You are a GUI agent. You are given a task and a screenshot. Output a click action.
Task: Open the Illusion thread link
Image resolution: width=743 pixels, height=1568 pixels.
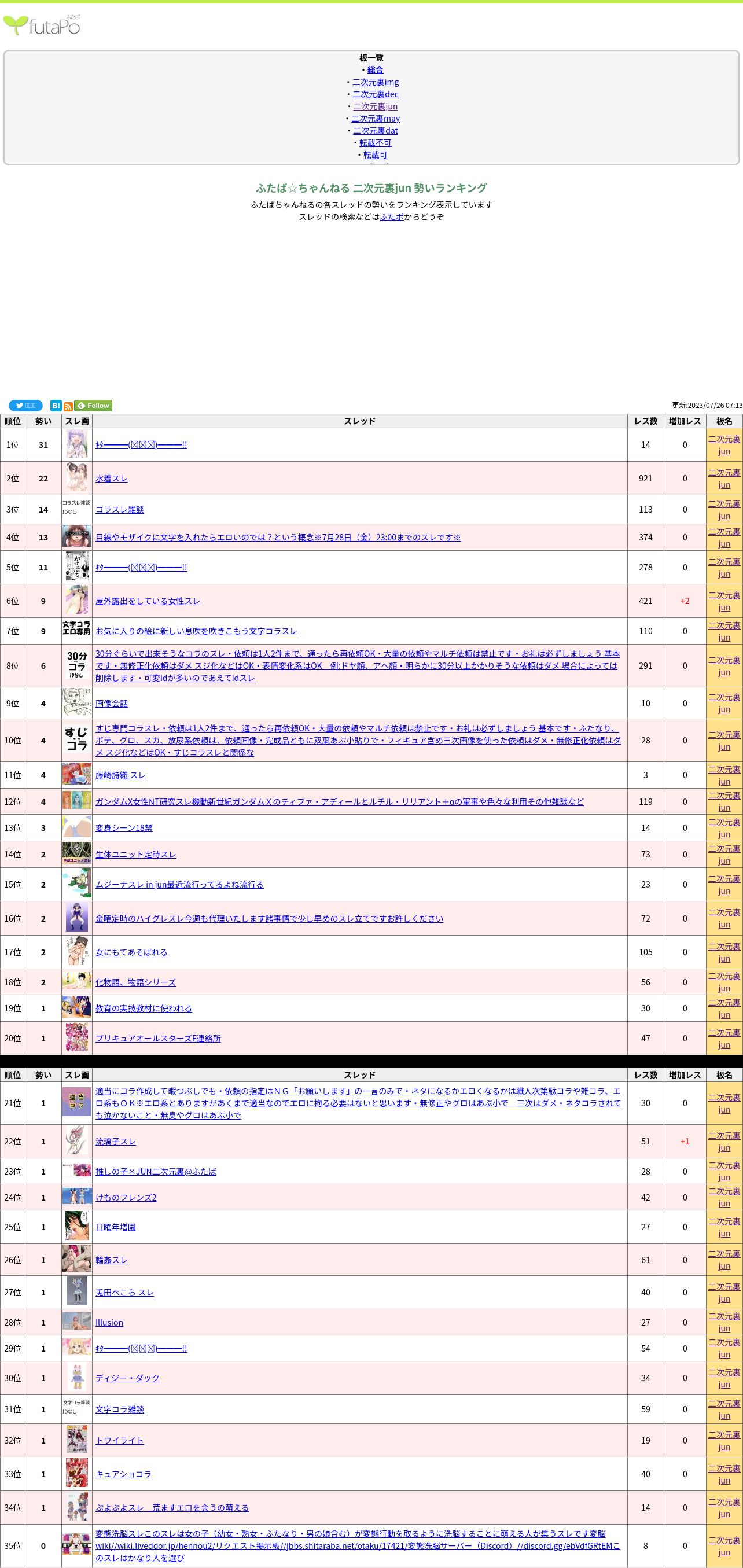(109, 1322)
